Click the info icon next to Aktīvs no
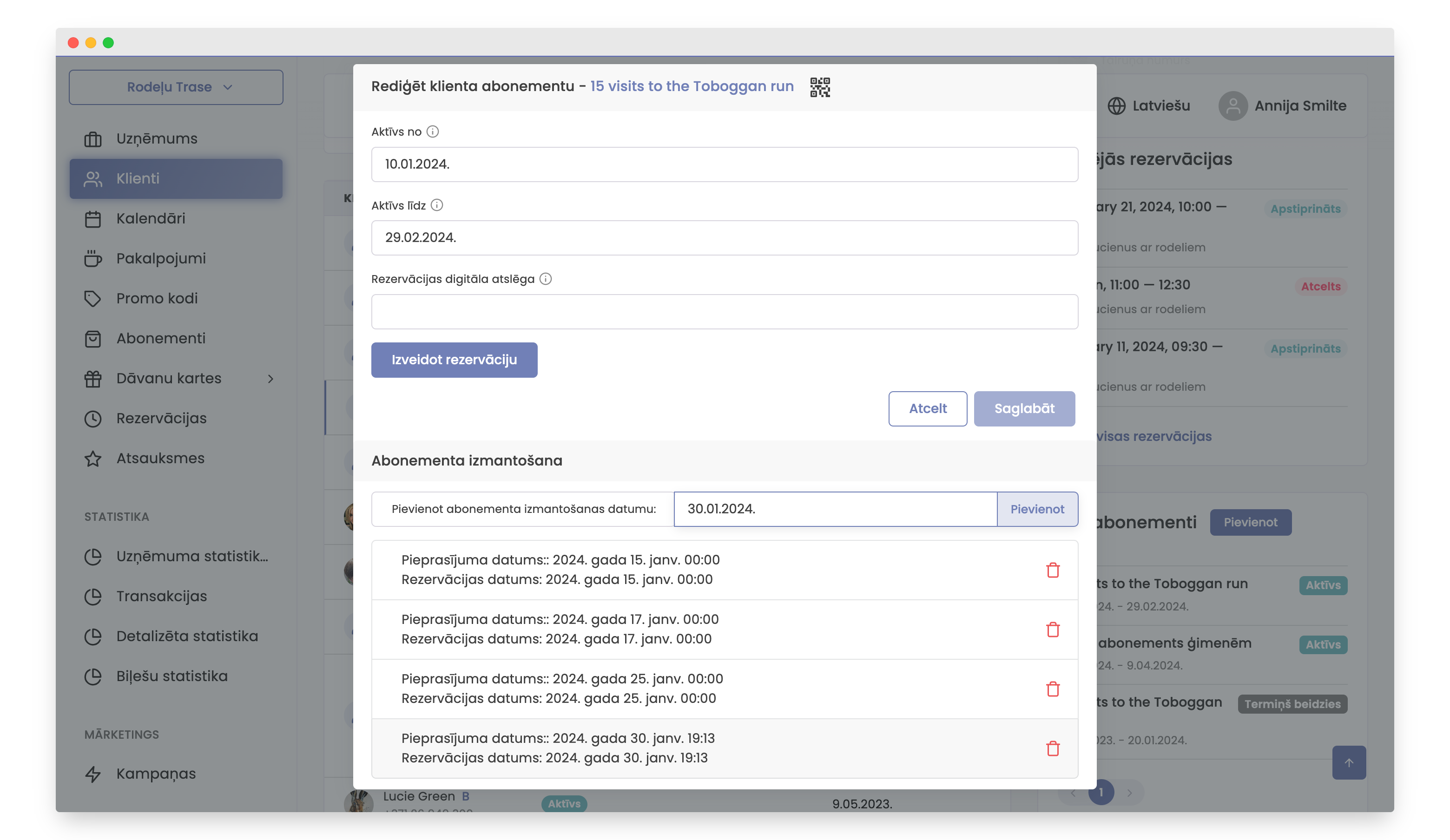Viewport: 1450px width, 840px height. tap(433, 132)
